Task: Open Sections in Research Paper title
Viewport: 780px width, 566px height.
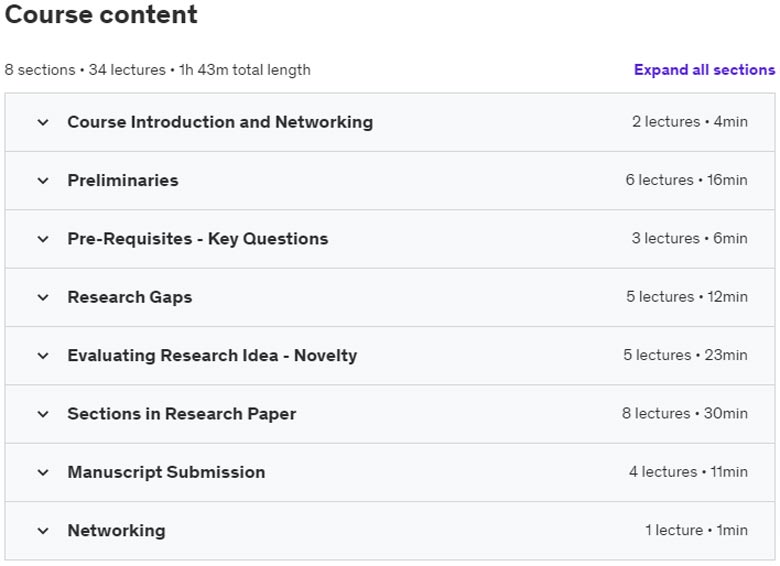Action: [x=182, y=414]
